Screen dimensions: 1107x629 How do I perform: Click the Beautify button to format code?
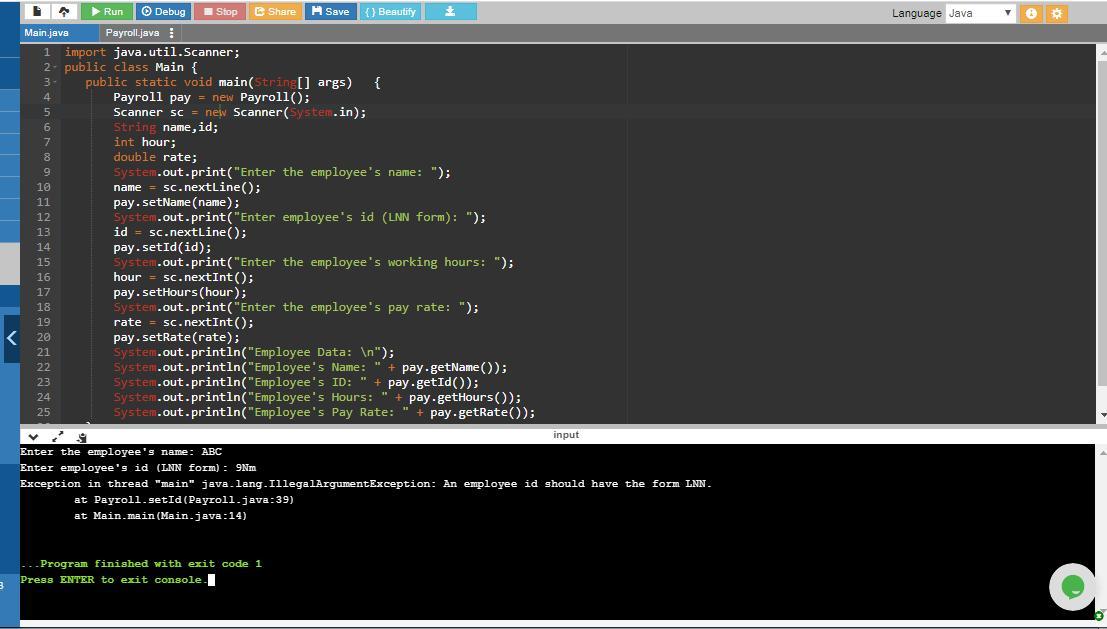point(390,11)
